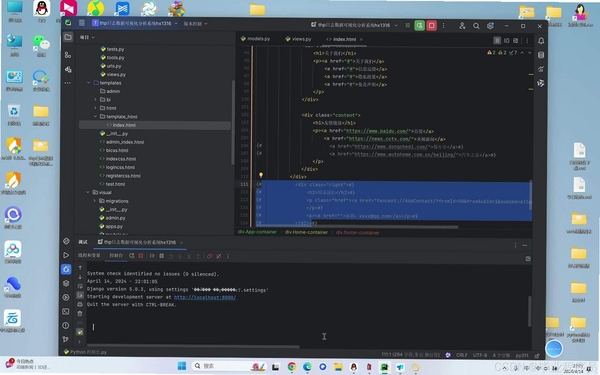The height and width of the screenshot is (375, 600).
Task: Go to next highlighted error arrow
Action: (x=530, y=52)
